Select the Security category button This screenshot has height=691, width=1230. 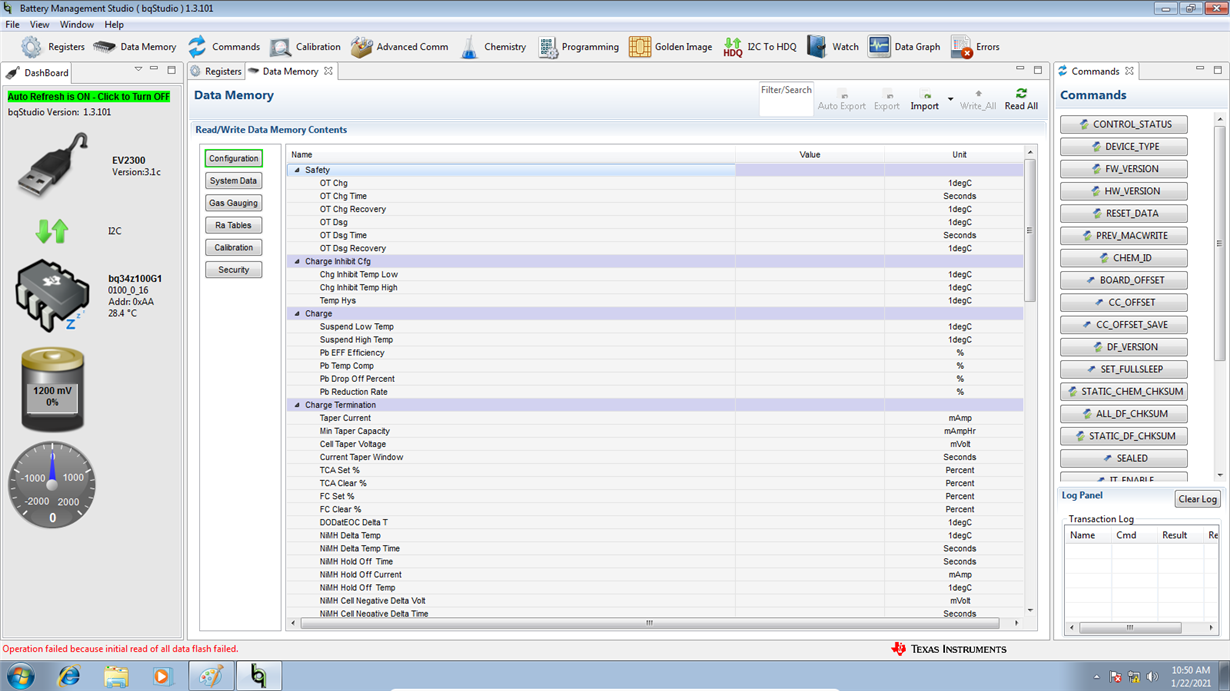(234, 270)
